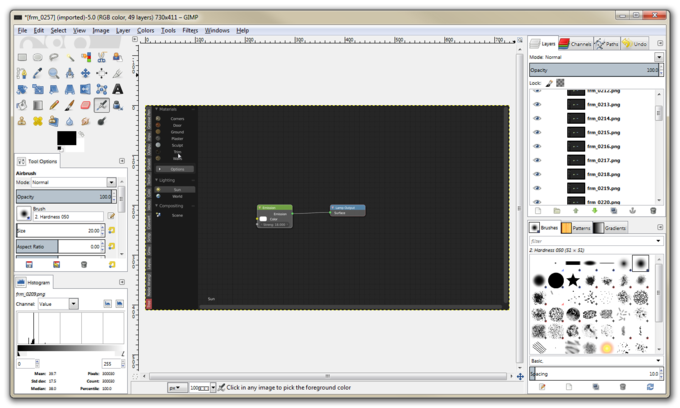Screen dimensions: 680x408
Task: Select the Dodge/Burn tool
Action: pyautogui.click(x=101, y=121)
